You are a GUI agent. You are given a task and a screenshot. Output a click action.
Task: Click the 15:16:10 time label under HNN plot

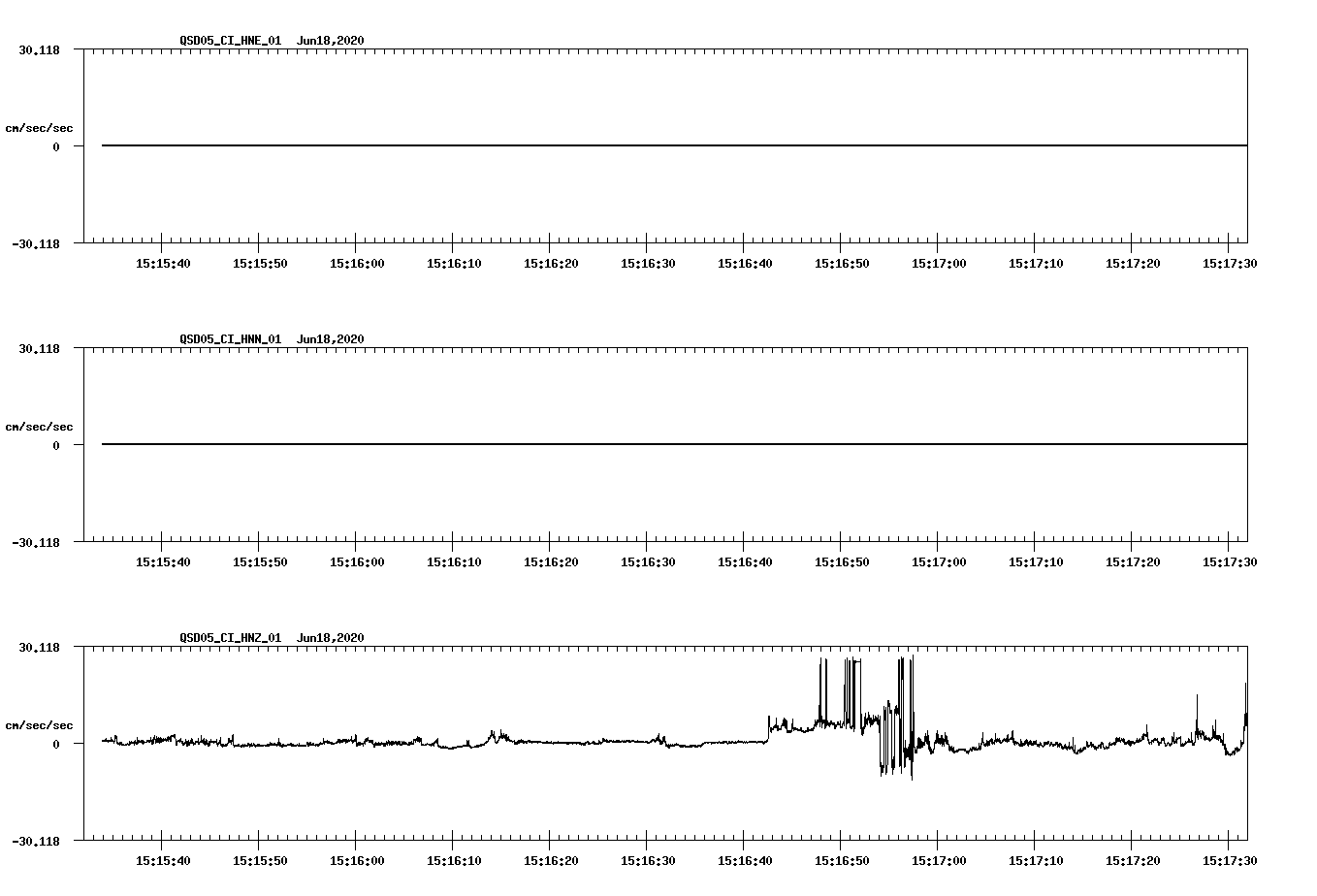(454, 561)
